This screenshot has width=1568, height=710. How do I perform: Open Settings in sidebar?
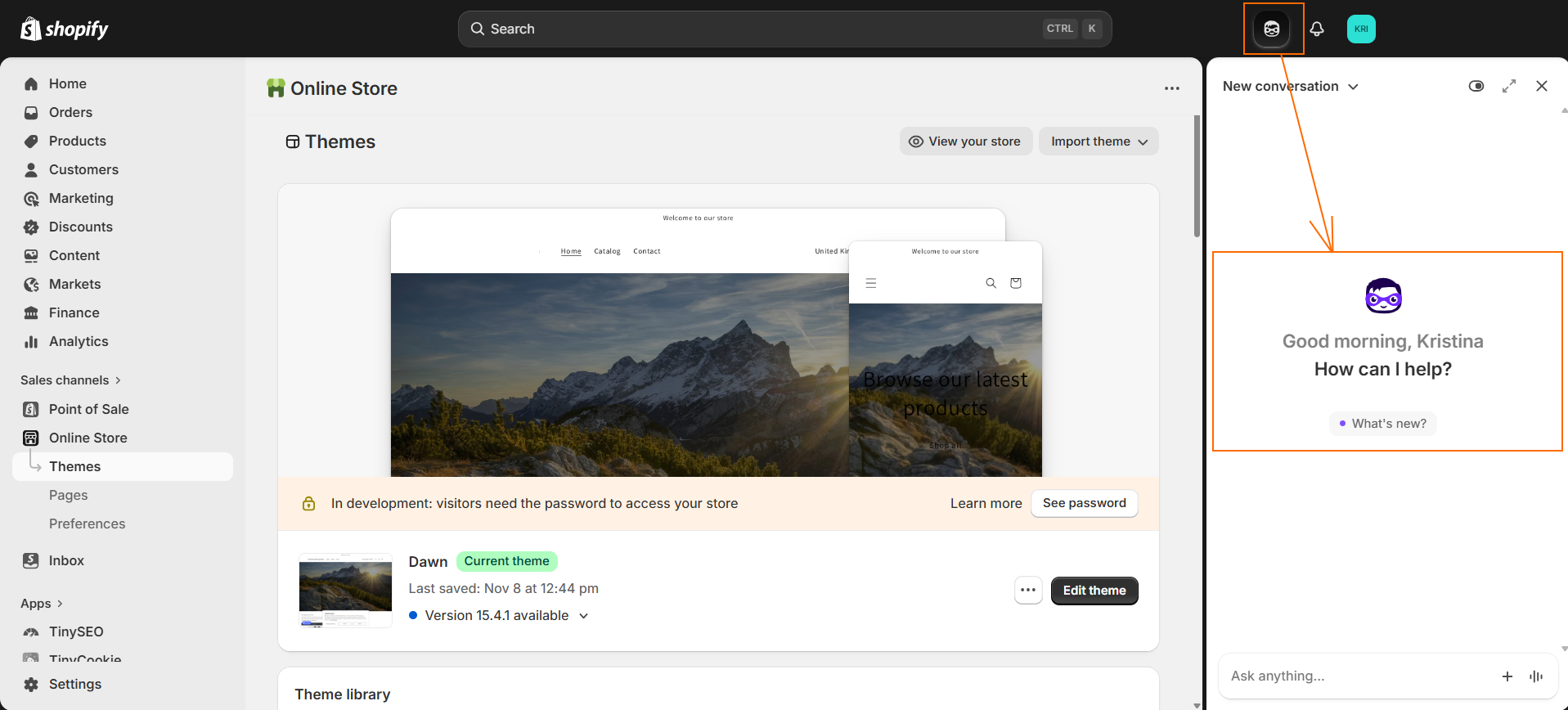[75, 684]
